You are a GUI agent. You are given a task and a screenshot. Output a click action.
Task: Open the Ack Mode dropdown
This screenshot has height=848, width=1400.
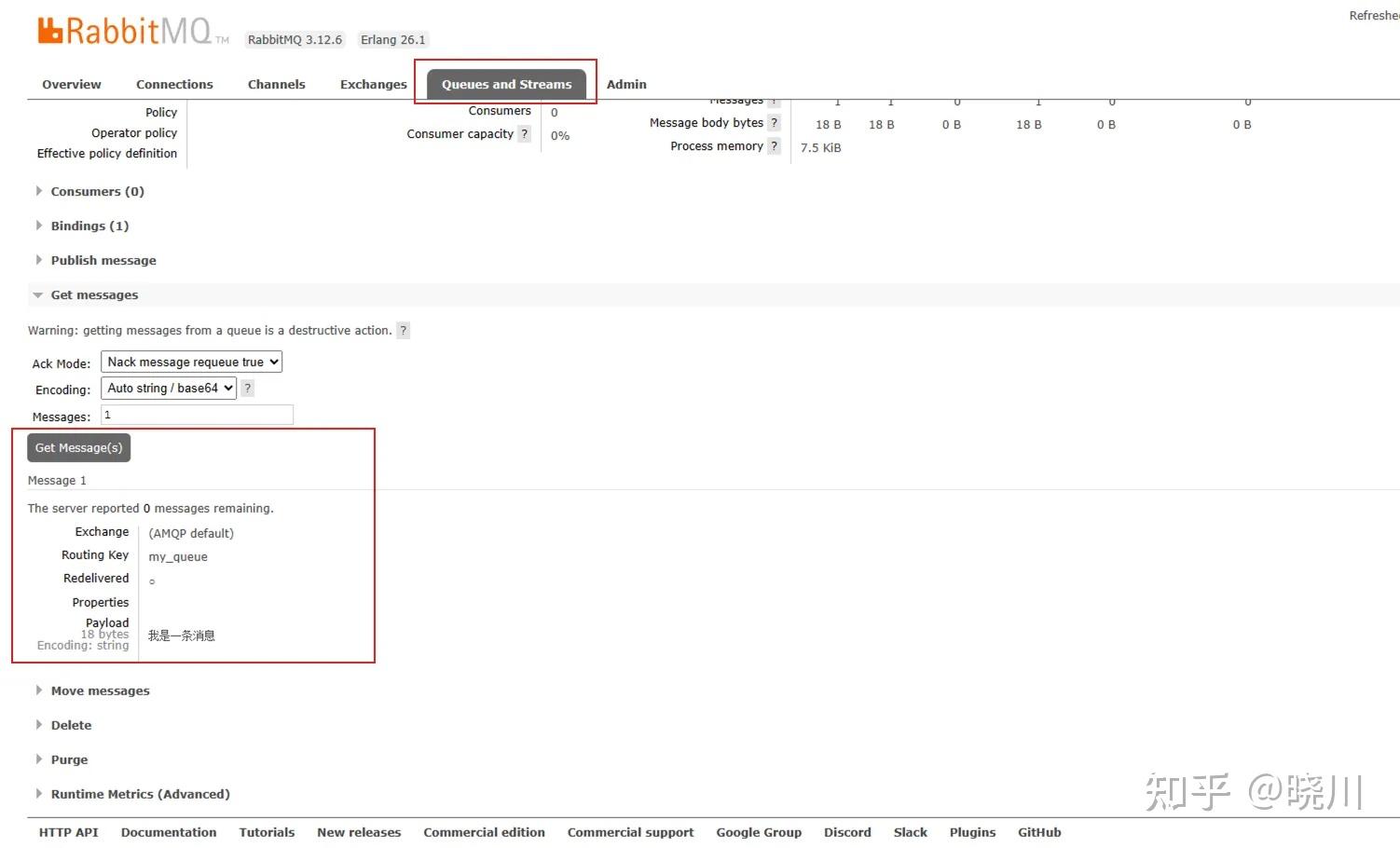(191, 362)
